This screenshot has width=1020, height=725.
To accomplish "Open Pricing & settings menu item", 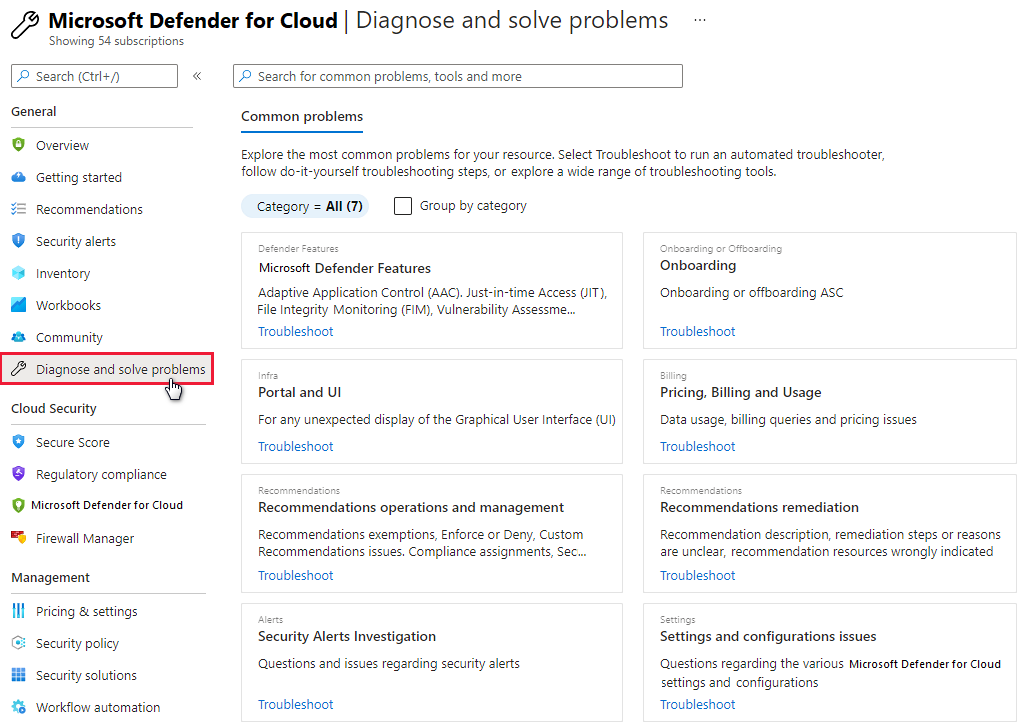I will coord(86,611).
